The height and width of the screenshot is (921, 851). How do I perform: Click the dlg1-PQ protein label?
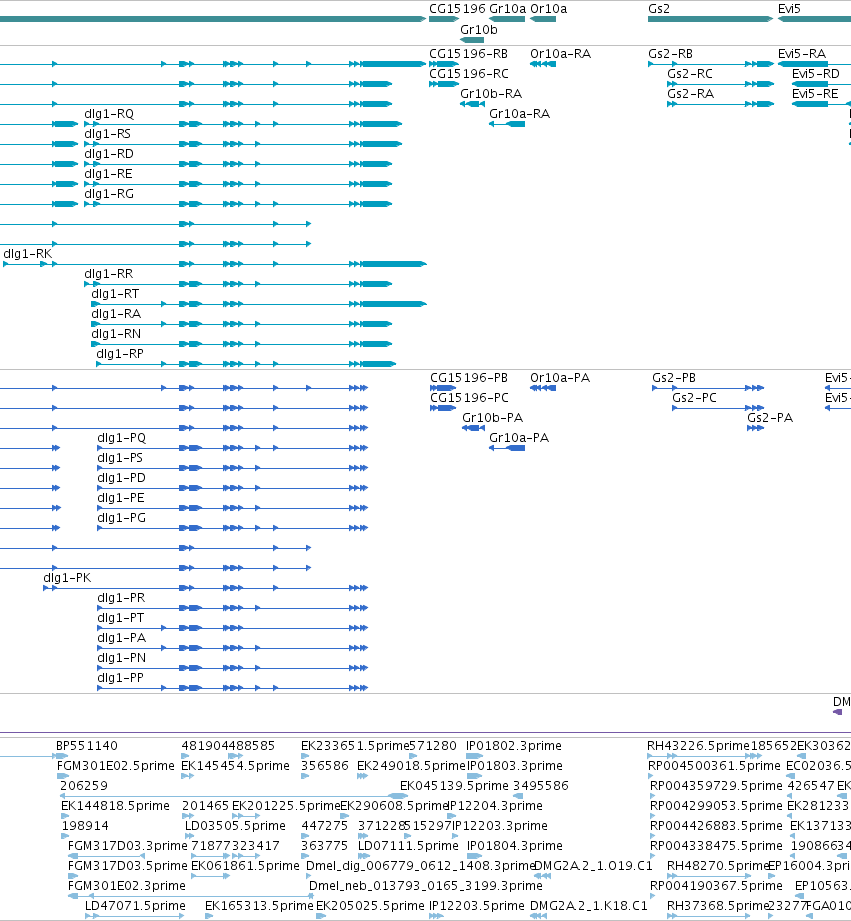[x=122, y=438]
